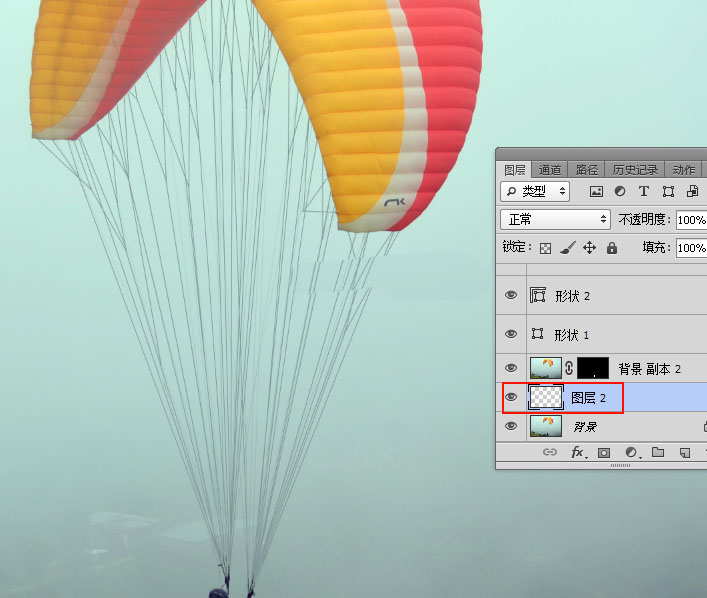Switch to the 通道 tab
The width and height of the screenshot is (707, 598).
point(550,170)
